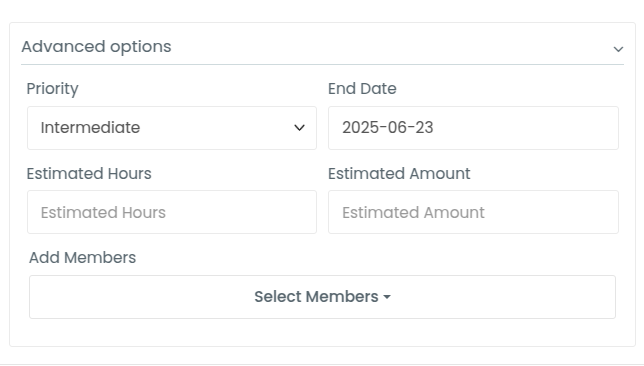Screen dimensions: 644x366
Task: Click the Priority dropdown arrow icon
Action: pos(299,128)
